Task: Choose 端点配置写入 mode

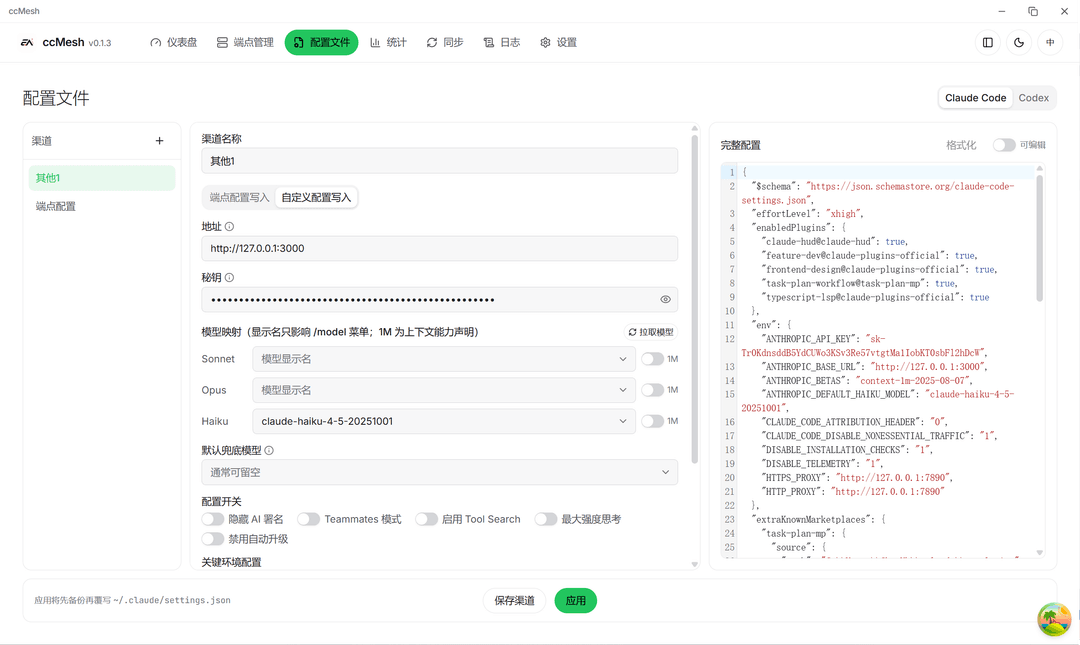Action: [239, 198]
